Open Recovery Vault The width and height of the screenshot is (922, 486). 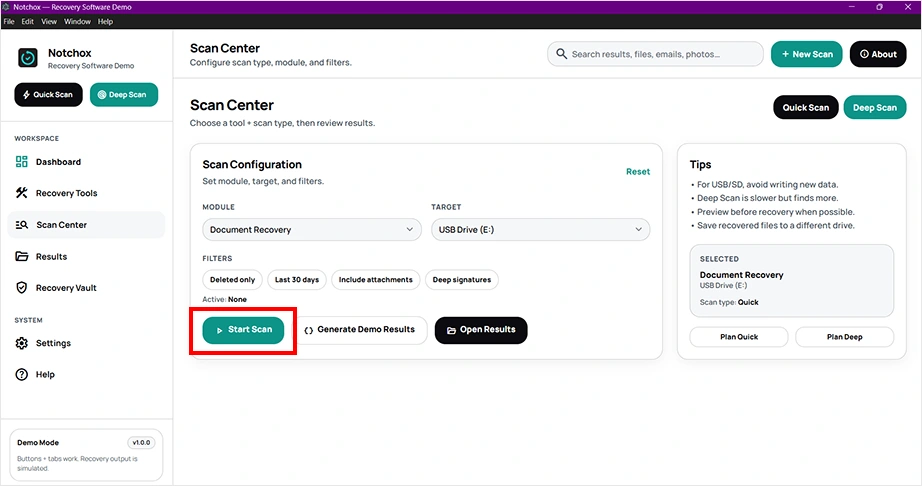pyautogui.click(x=86, y=288)
